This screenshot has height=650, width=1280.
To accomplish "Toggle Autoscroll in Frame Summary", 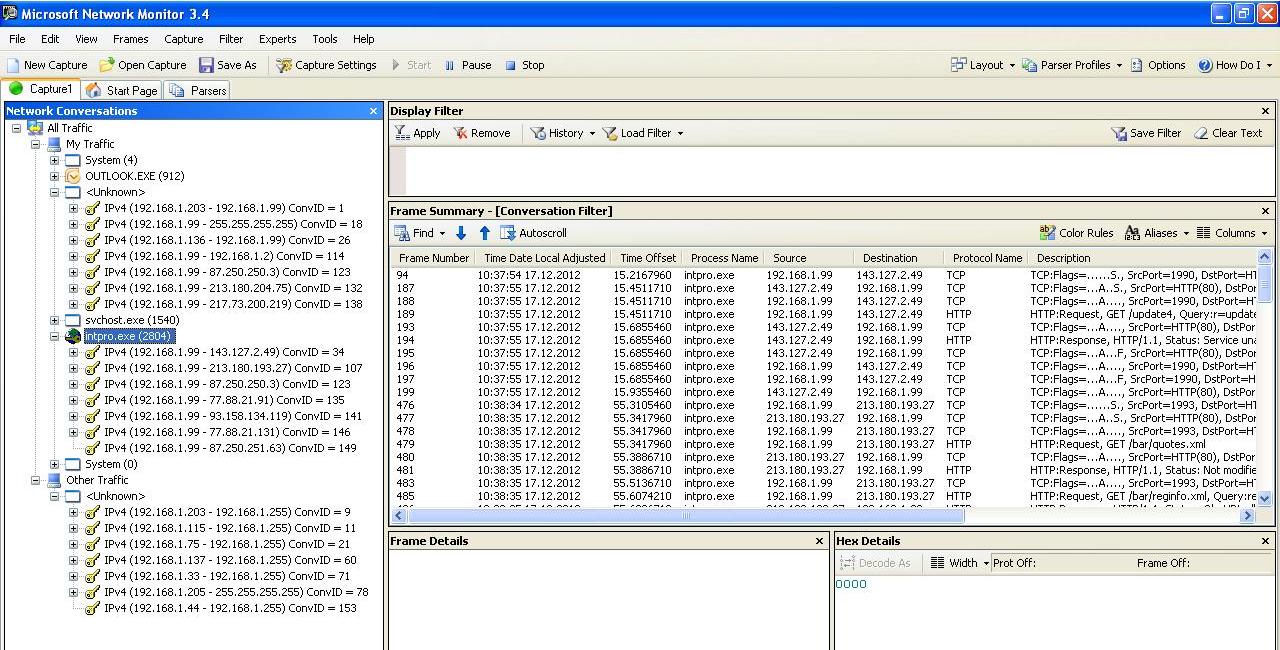I will tap(534, 233).
